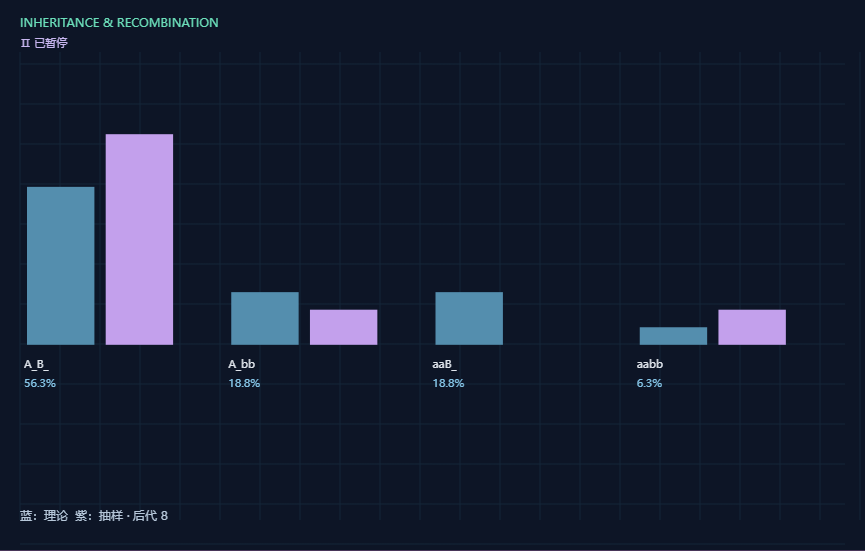Click the 18.8% value under A_bb
Screen dimensions: 865x551
pyautogui.click(x=244, y=383)
